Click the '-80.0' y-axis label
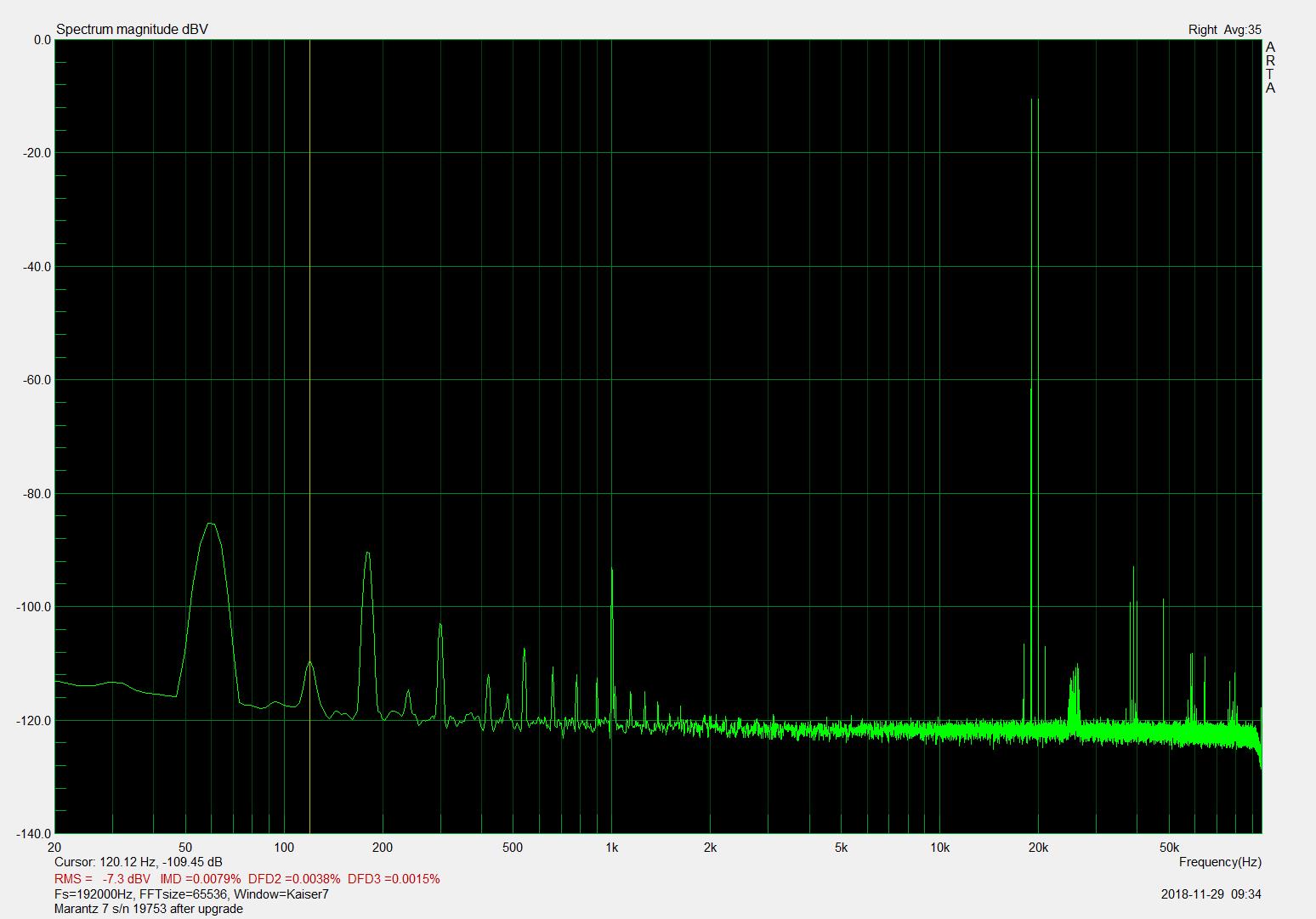 coord(37,494)
